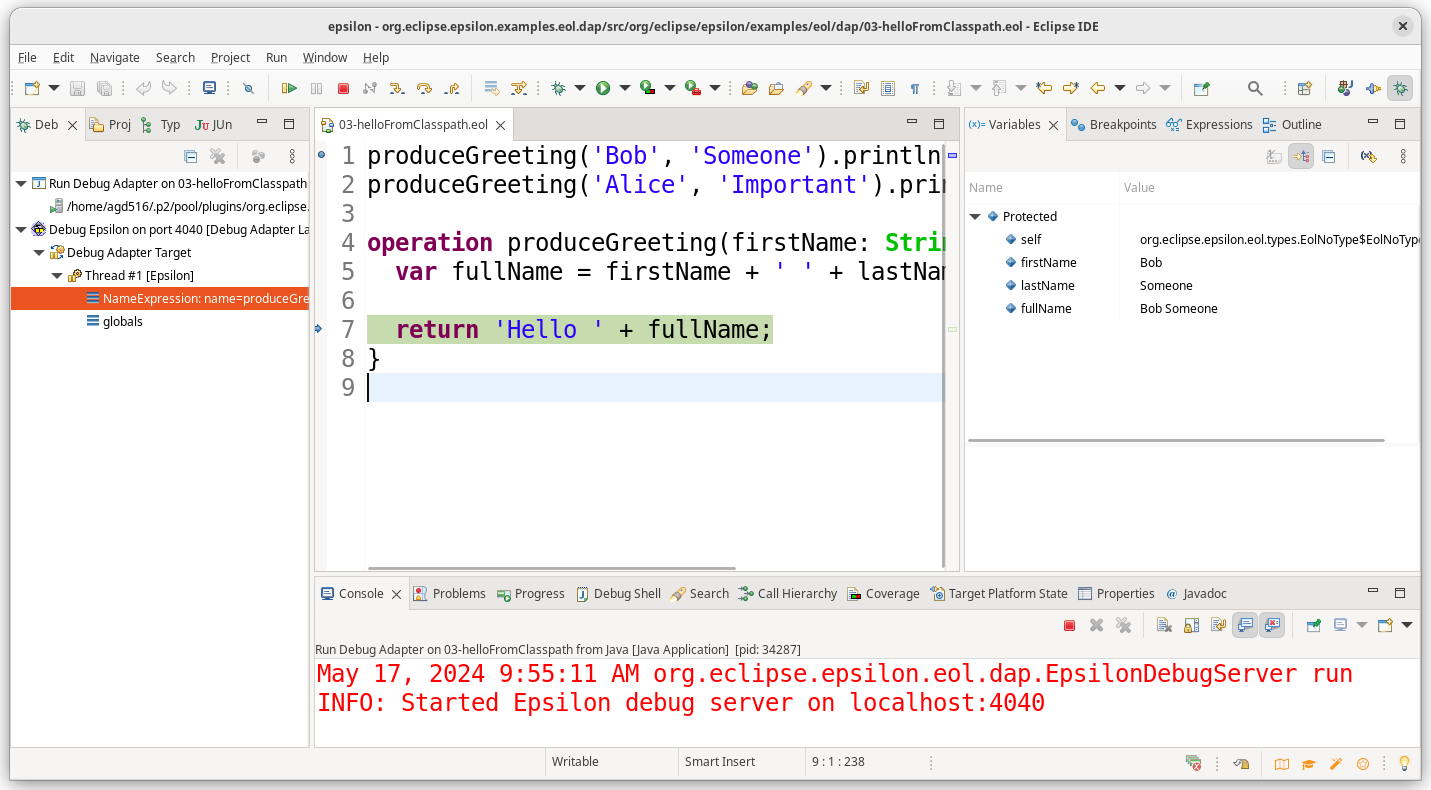The width and height of the screenshot is (1431, 790).
Task: Open the Search flashlight dropdown arrow
Action: click(x=826, y=88)
